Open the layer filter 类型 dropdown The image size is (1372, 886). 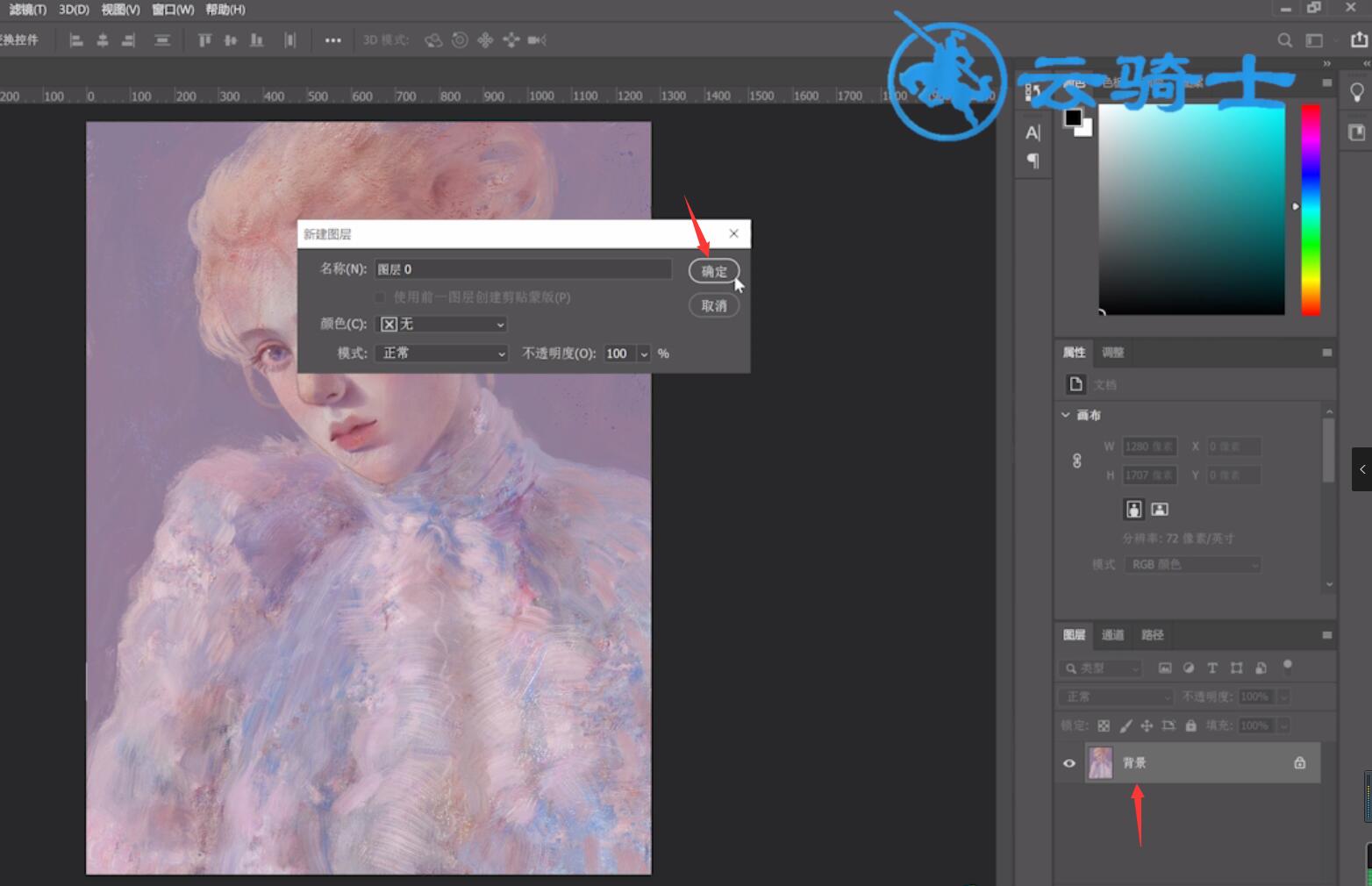click(x=1100, y=668)
